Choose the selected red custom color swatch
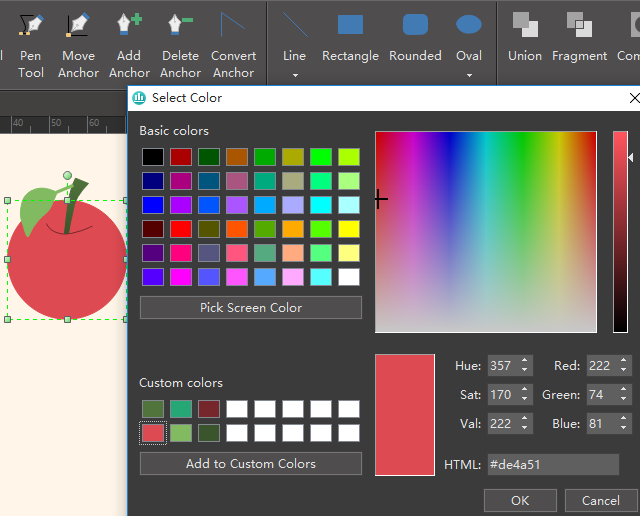The width and height of the screenshot is (640, 516). point(153,433)
